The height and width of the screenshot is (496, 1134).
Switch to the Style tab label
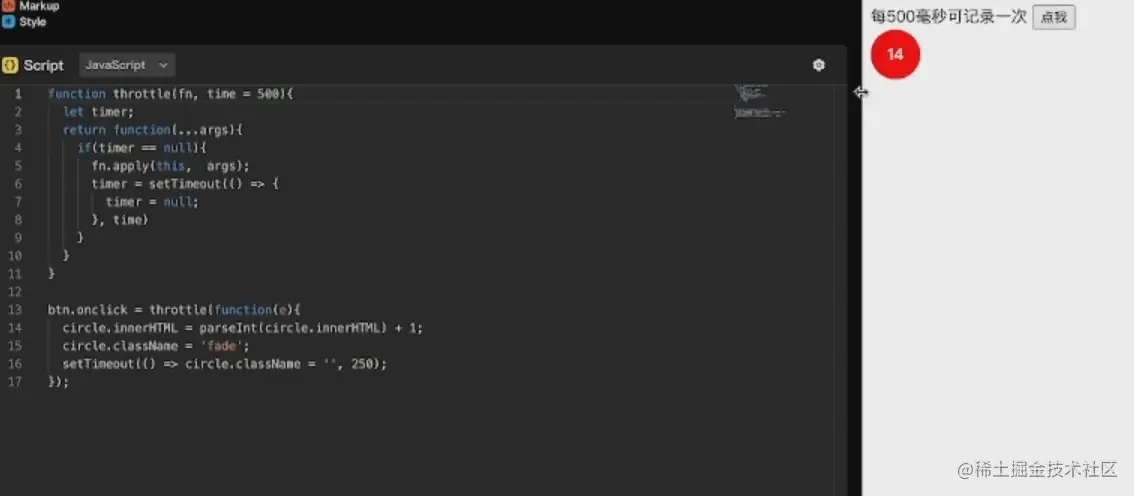click(33, 21)
